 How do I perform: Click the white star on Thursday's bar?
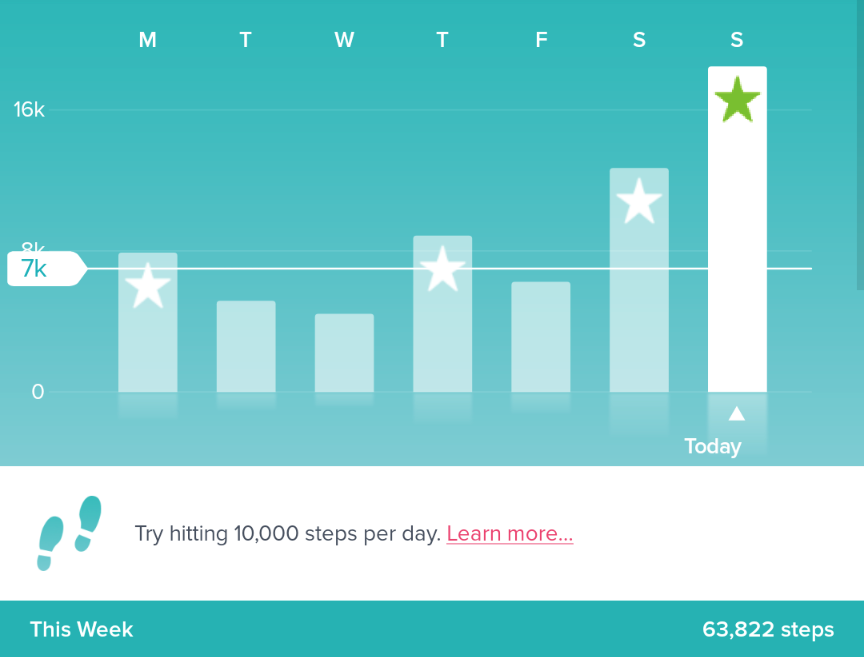442,269
